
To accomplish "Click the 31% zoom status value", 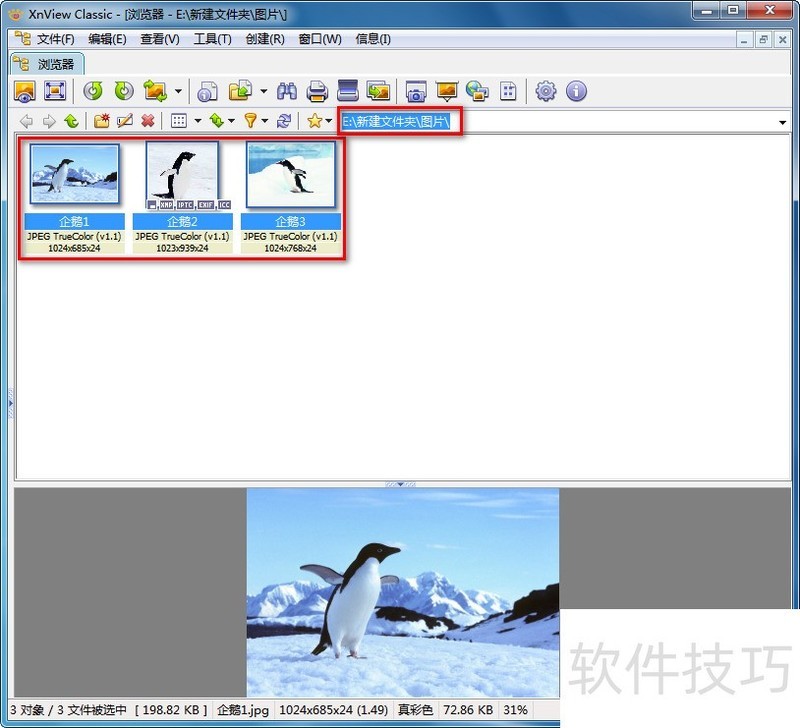I will 515,710.
